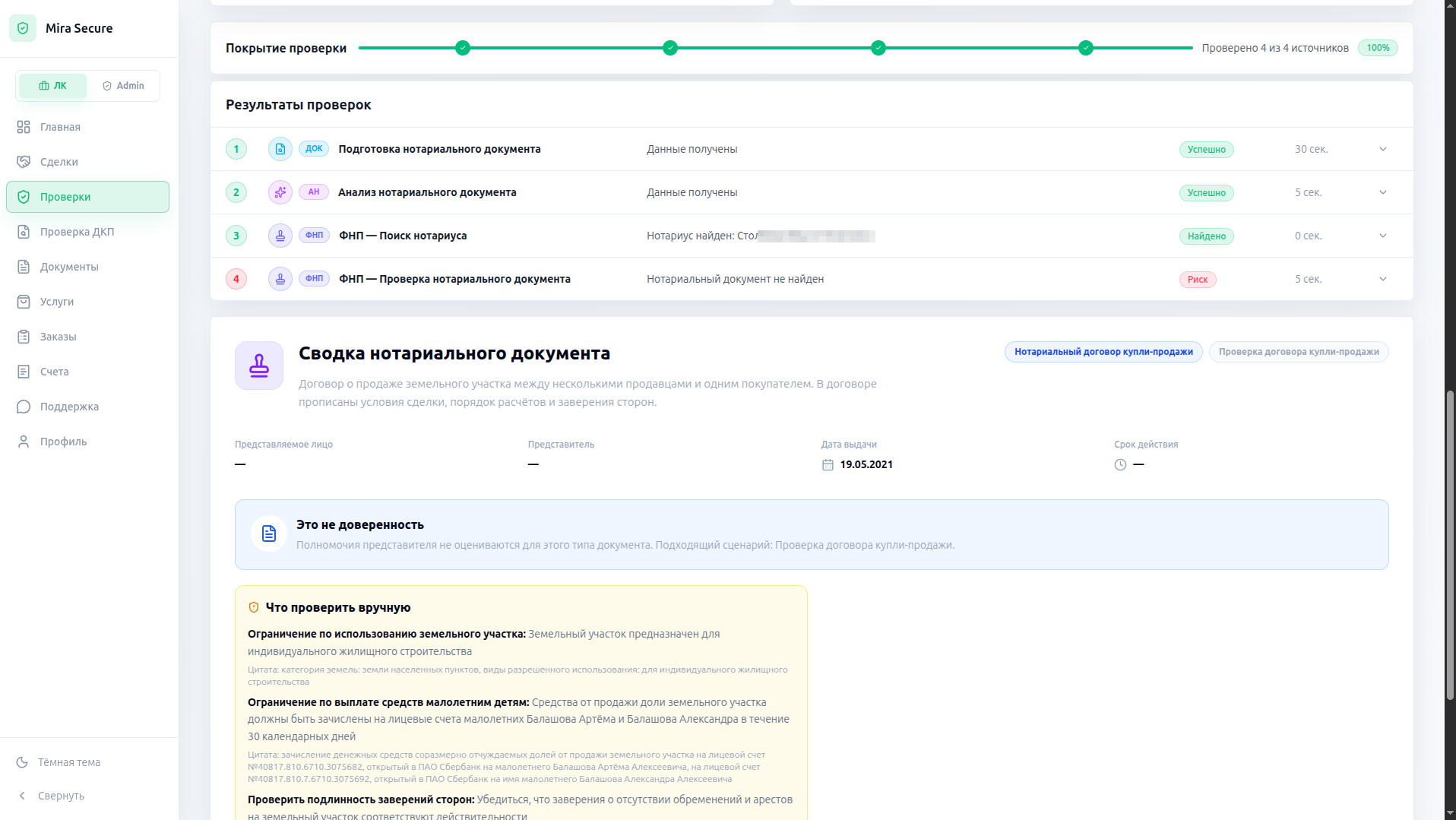Screen dimensions: 1456x820
Task: Expand the Анализ нотариального документа row
Action: 1383,192
